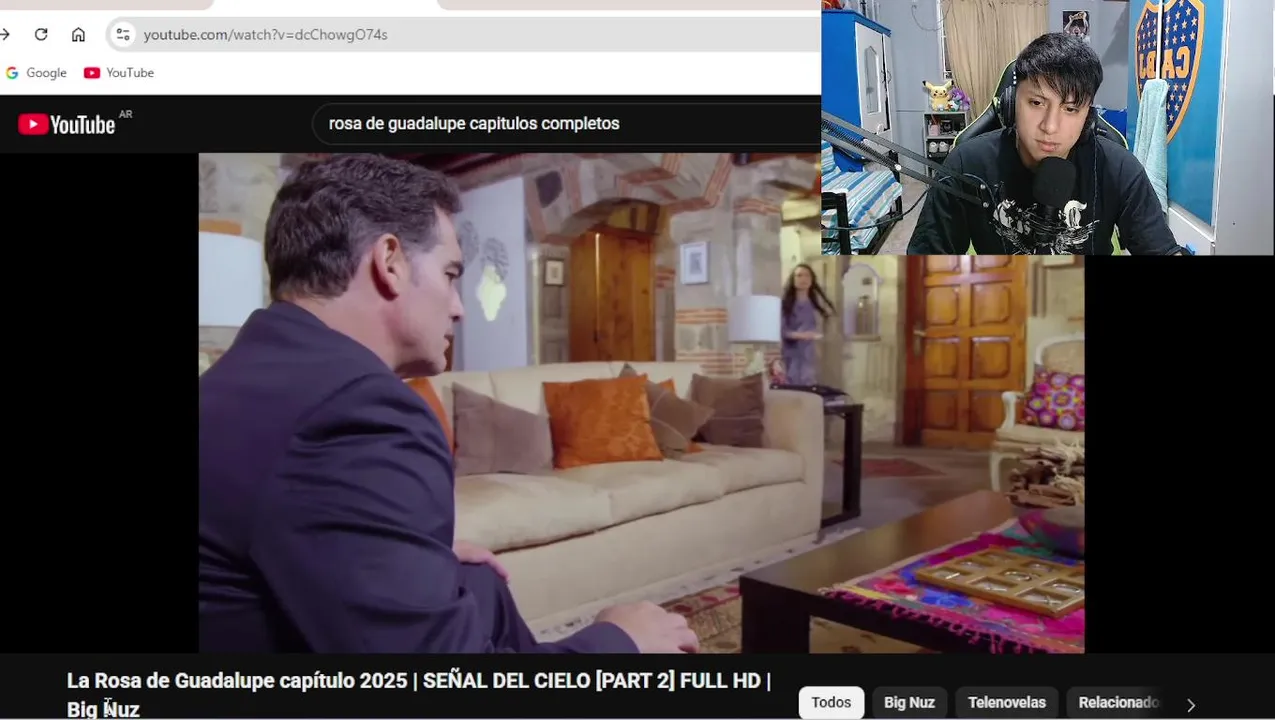Open the YouTube bookmark
This screenshot has height=720, width=1275.
click(x=119, y=73)
